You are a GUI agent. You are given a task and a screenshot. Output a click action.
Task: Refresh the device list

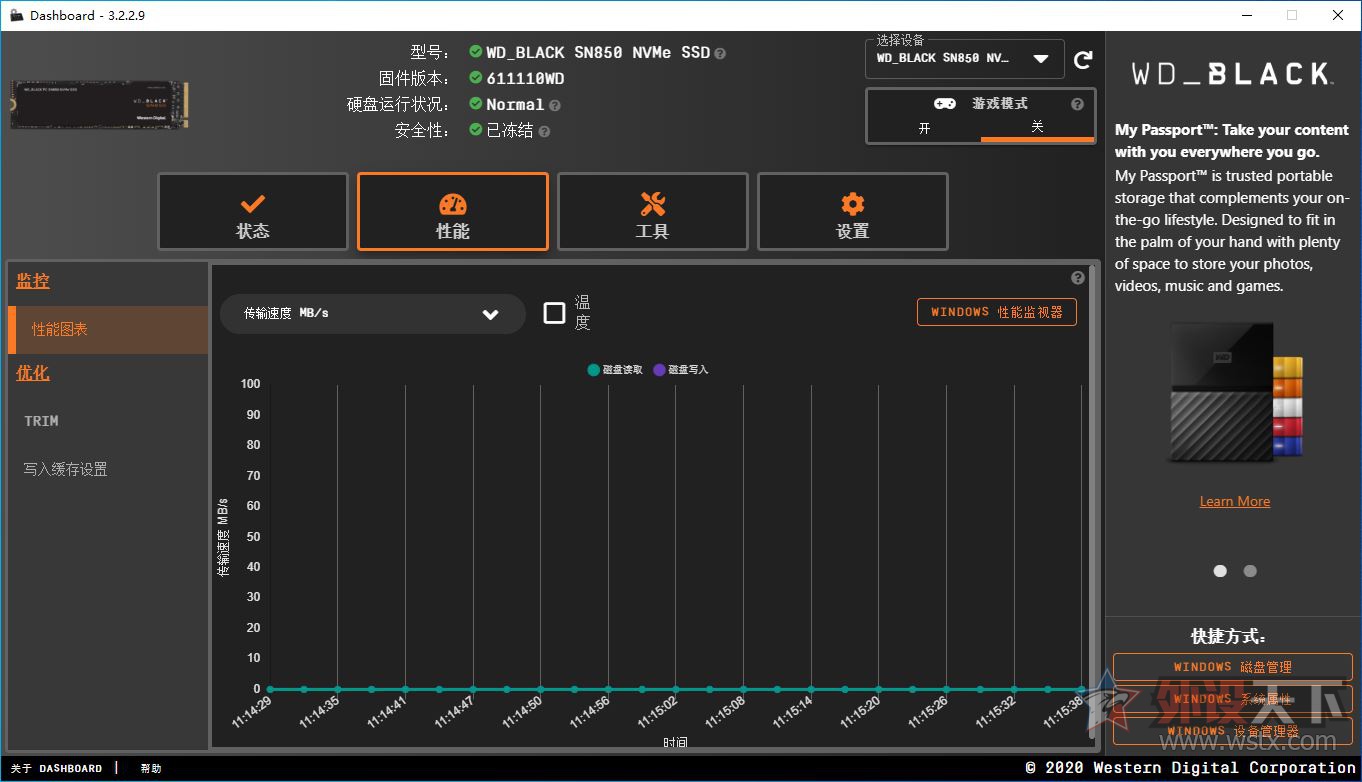(1084, 59)
